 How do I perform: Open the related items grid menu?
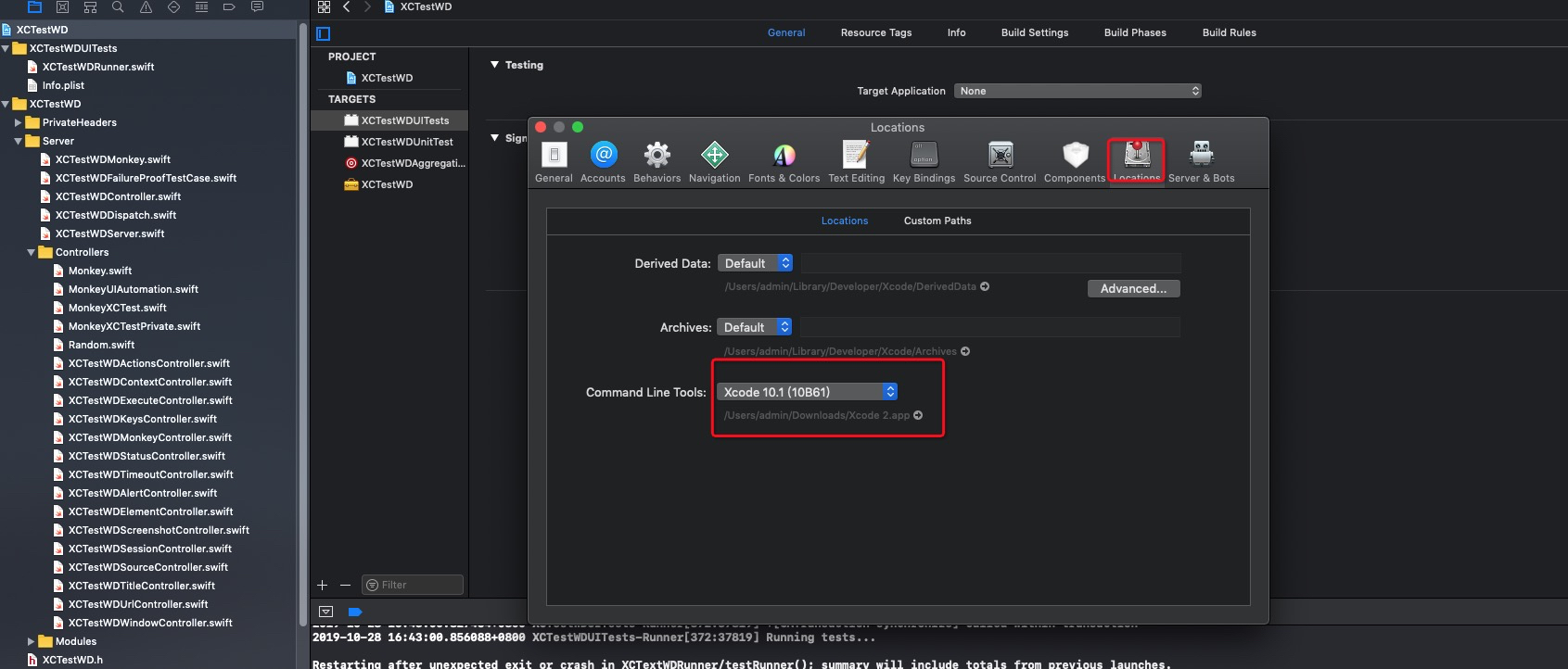click(324, 6)
